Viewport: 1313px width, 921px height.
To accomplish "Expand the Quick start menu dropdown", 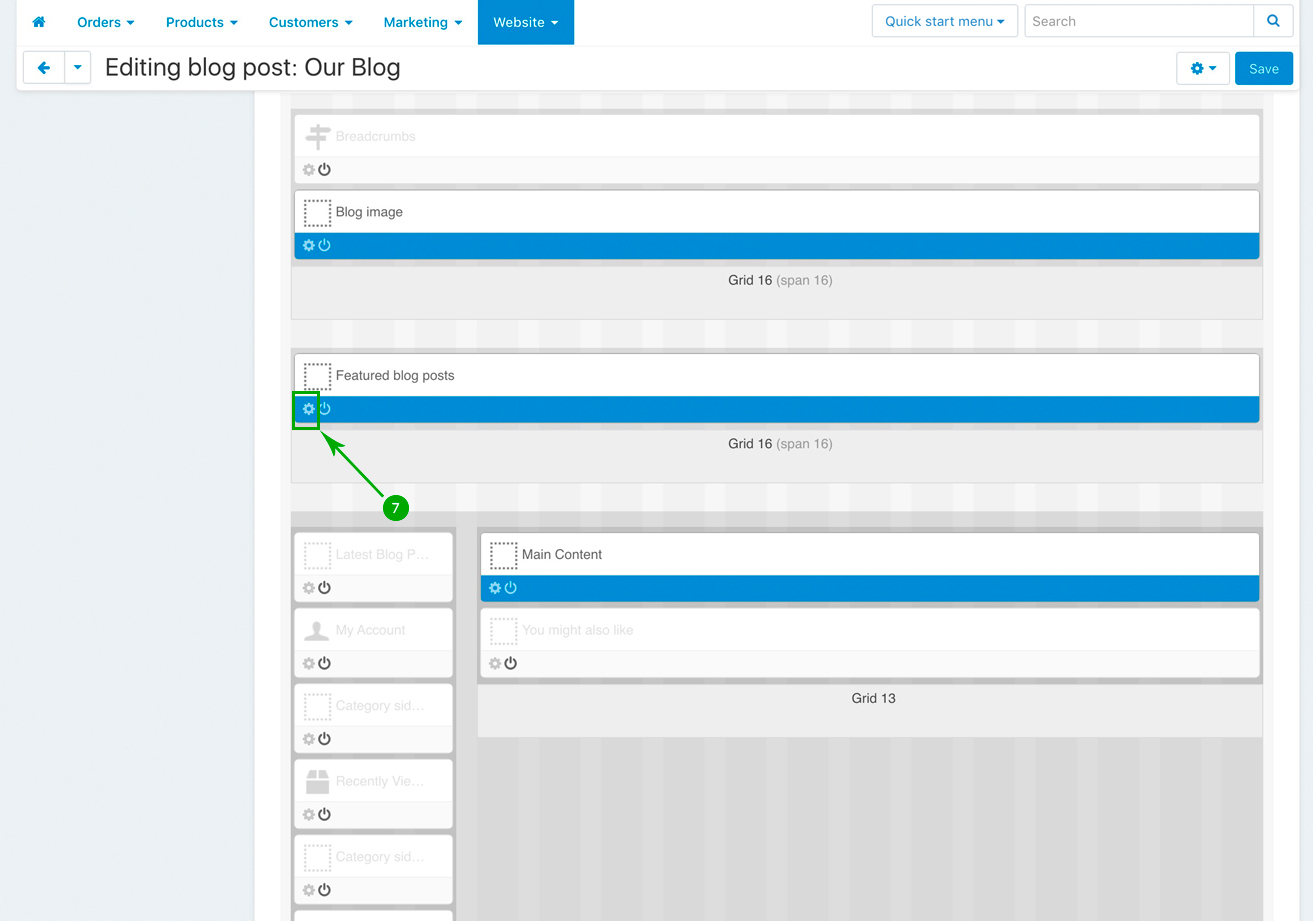I will point(944,21).
